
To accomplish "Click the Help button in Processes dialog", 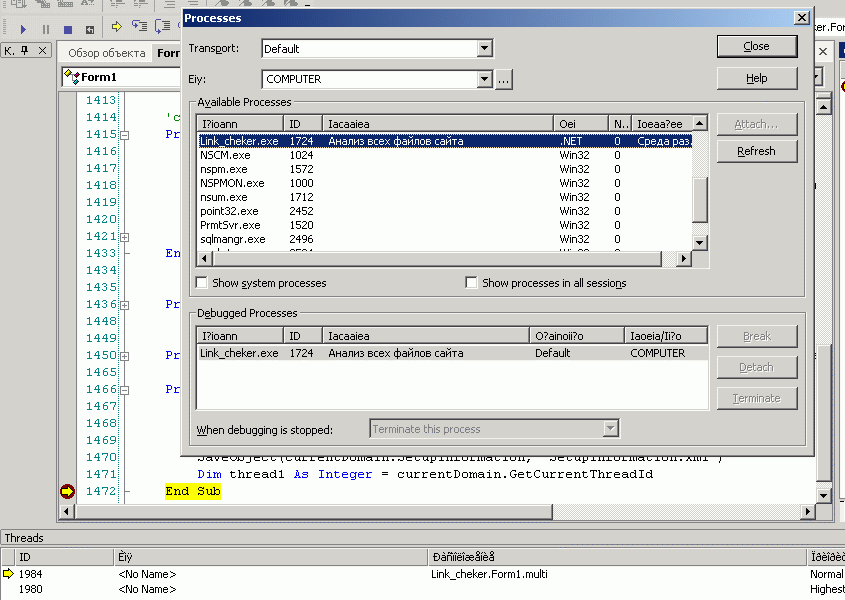I will point(757,78).
